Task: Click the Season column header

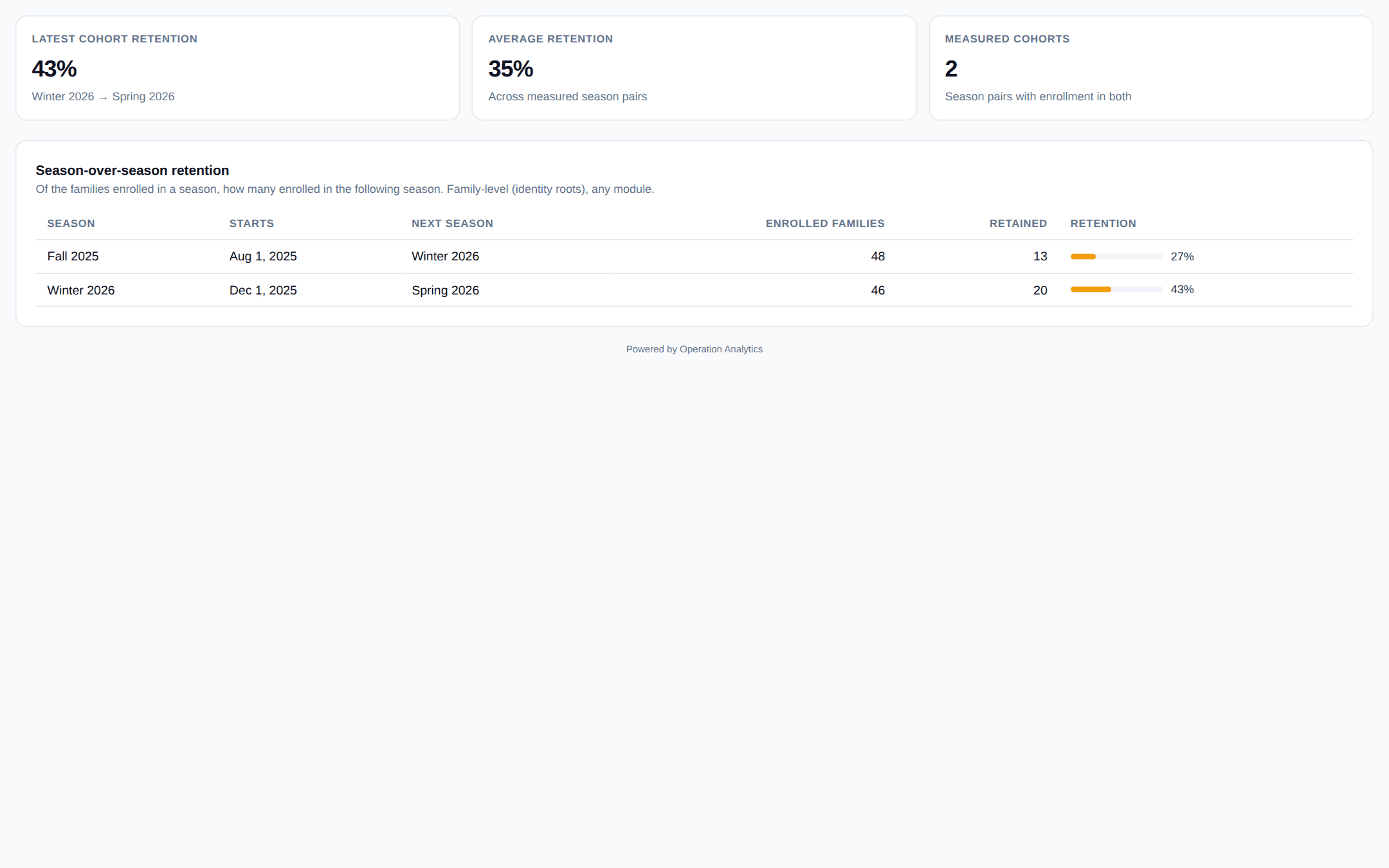Action: [71, 223]
